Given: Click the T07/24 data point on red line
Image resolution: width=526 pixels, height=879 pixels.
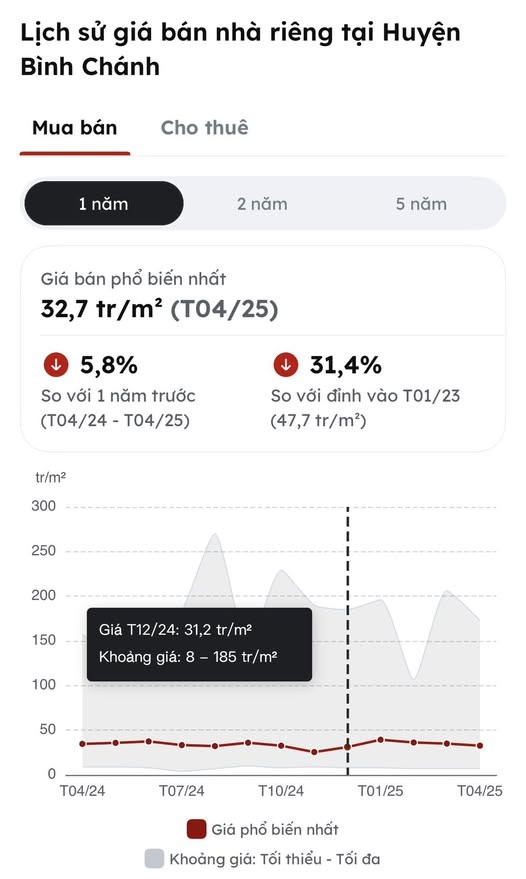Looking at the screenshot, I should (182, 745).
